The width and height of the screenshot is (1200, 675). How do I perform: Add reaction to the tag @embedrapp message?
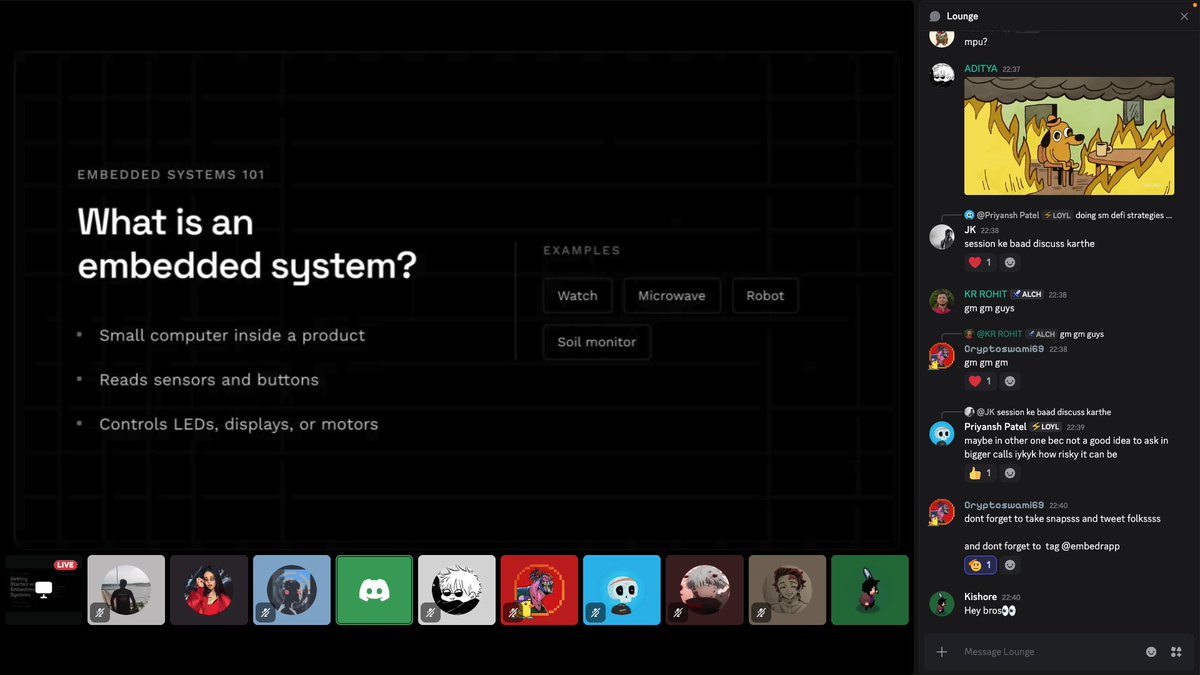pos(1010,565)
